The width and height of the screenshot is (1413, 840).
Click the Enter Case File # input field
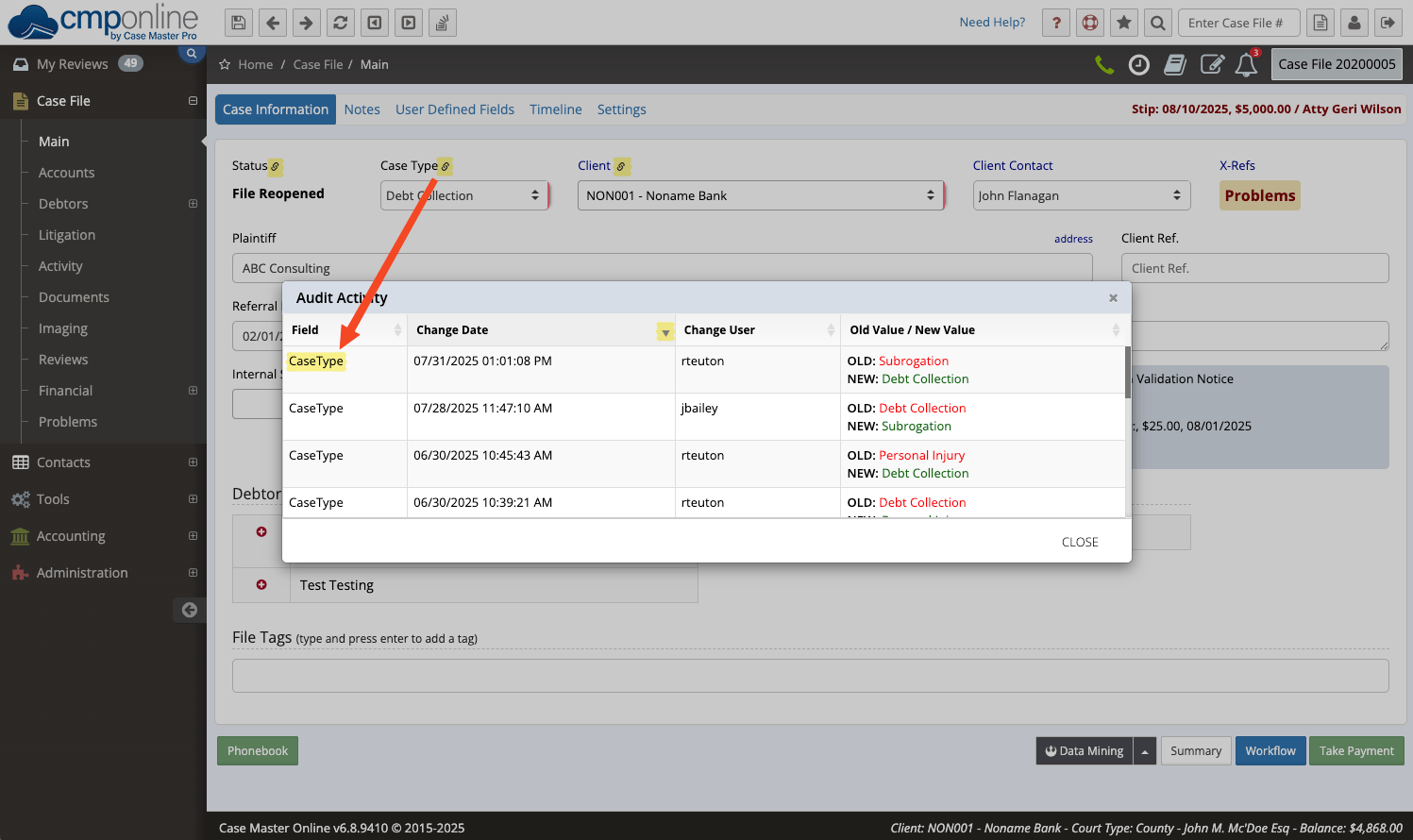(1238, 22)
